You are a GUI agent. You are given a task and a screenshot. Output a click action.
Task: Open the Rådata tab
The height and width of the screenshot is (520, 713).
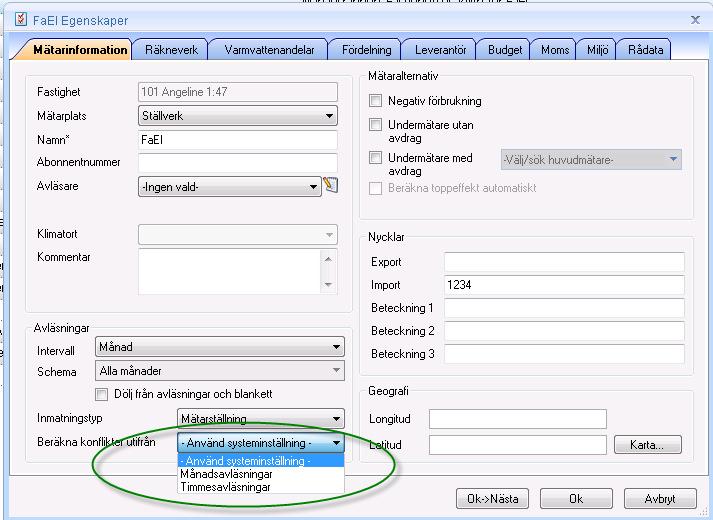coord(645,50)
